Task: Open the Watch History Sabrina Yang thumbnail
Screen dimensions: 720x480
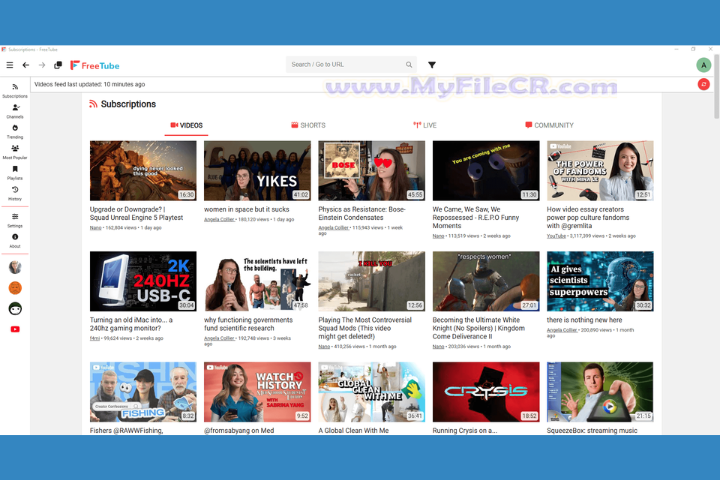Action: (x=257, y=392)
